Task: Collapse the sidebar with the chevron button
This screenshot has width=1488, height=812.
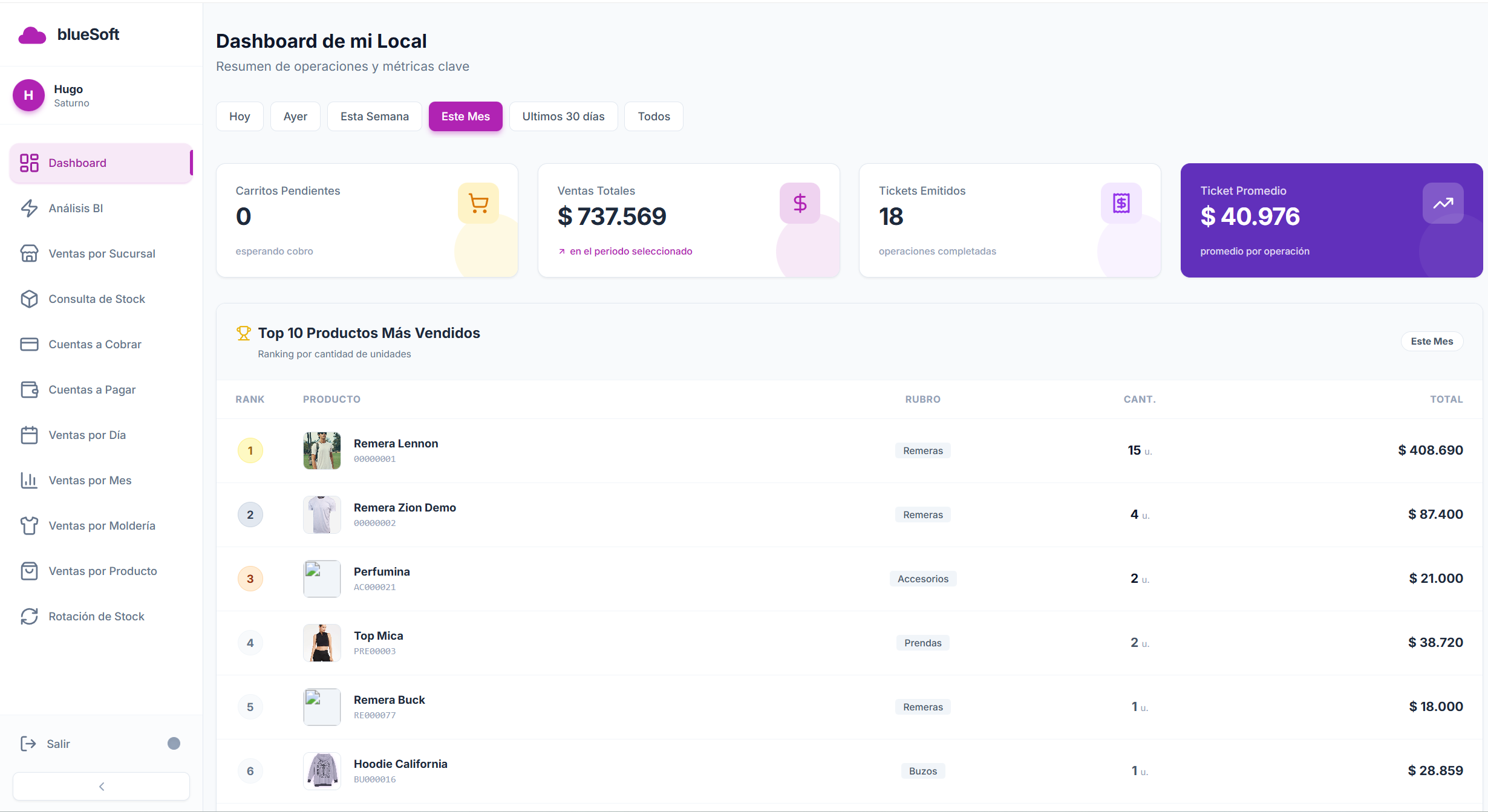Action: (x=100, y=786)
